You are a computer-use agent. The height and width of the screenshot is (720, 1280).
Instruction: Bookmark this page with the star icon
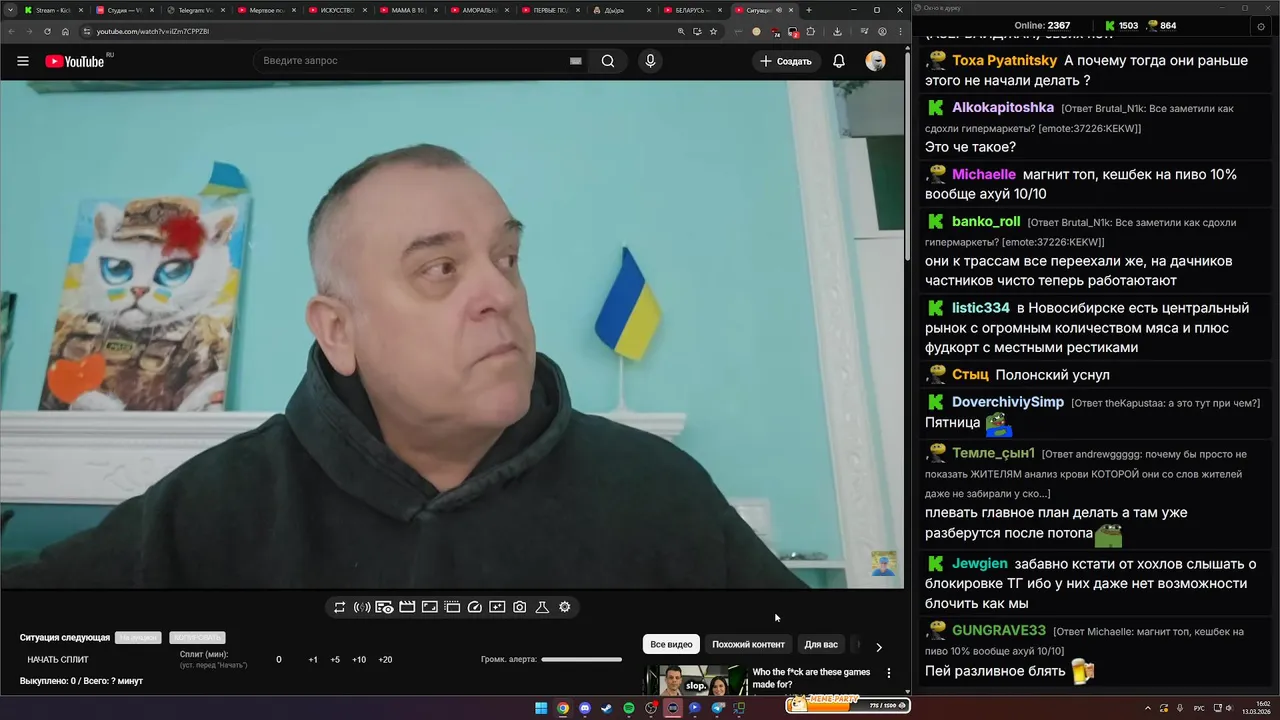(713, 31)
